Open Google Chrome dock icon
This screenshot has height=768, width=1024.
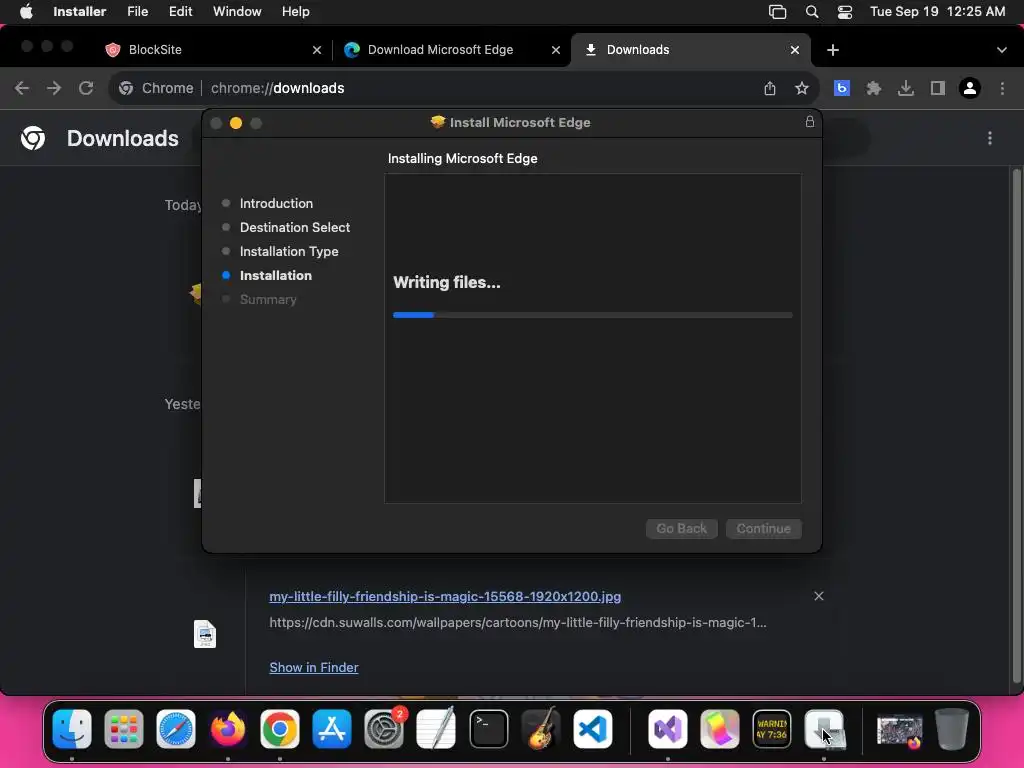[x=280, y=728]
